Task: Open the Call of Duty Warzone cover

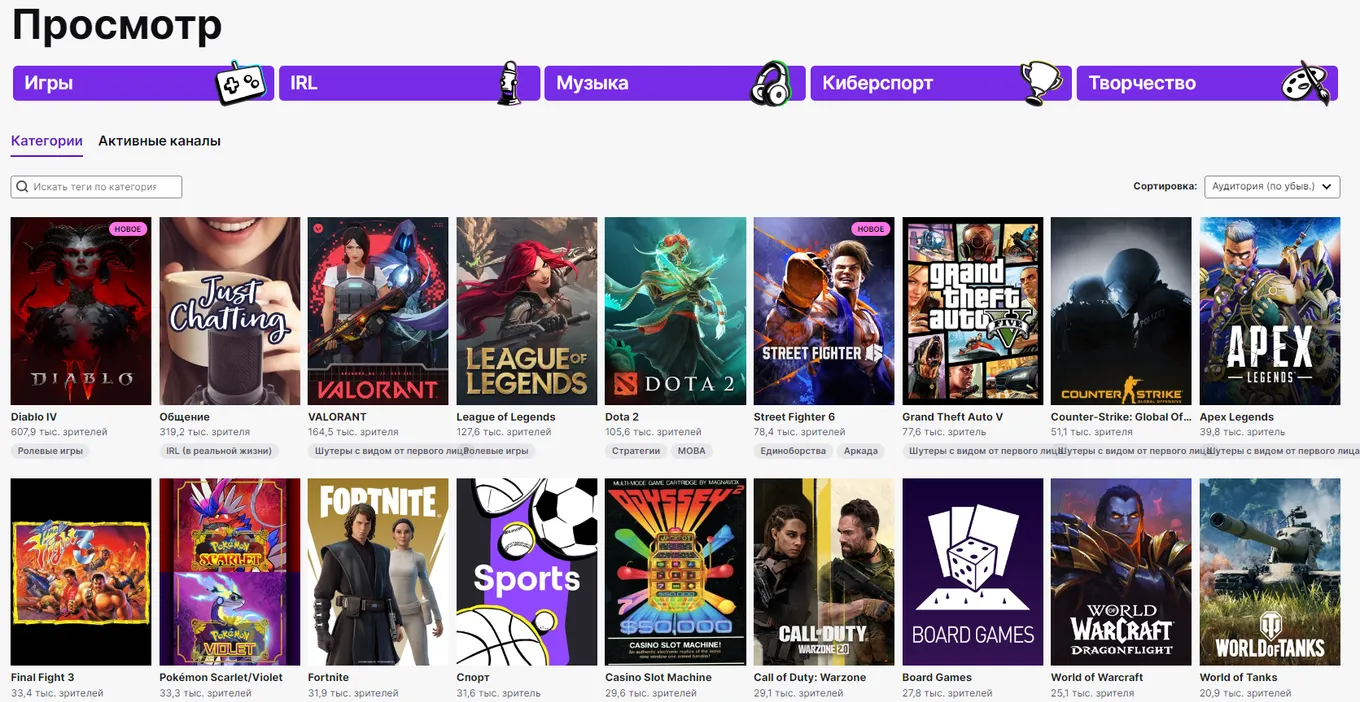Action: coord(824,572)
